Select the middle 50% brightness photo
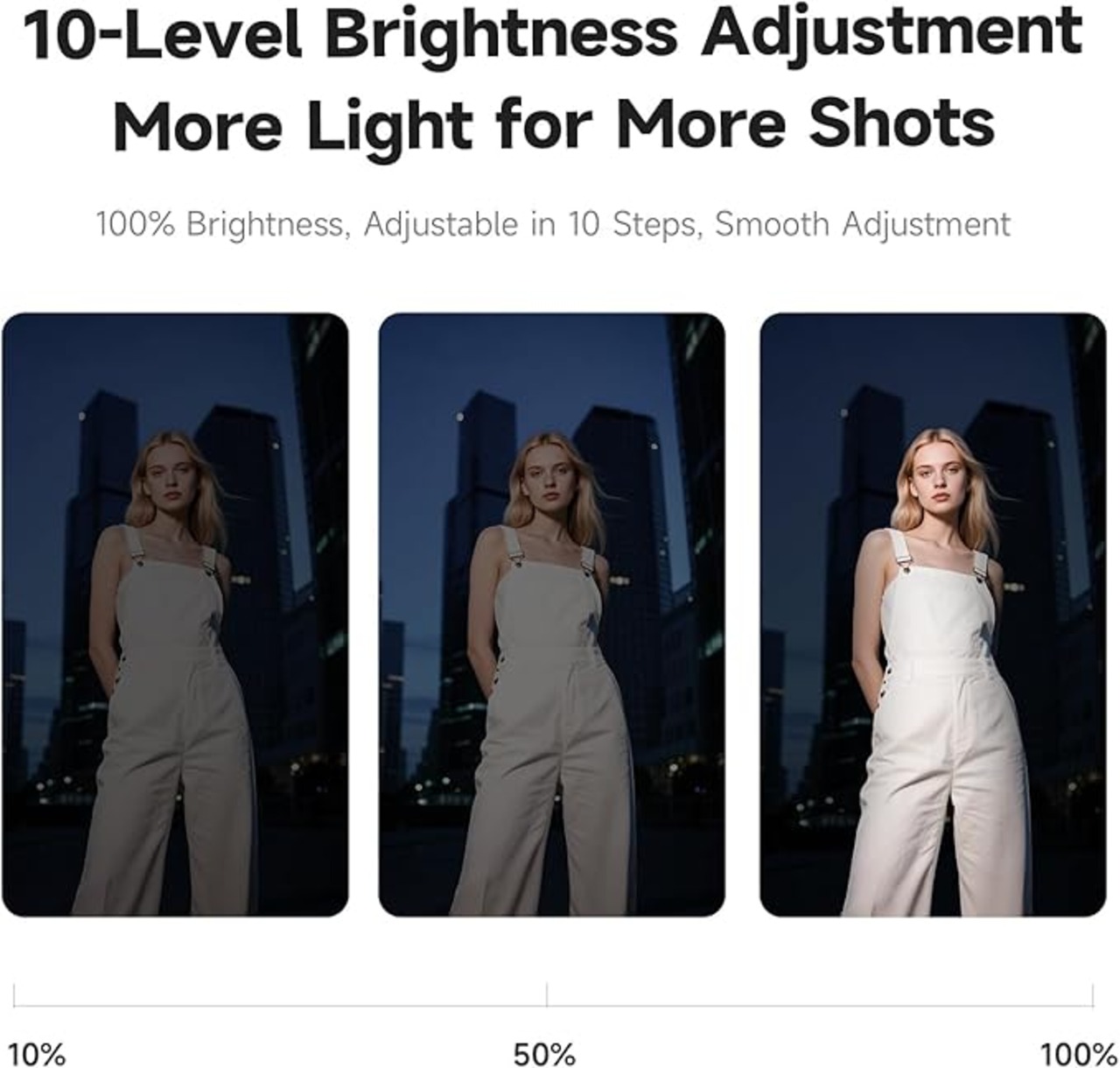The height and width of the screenshot is (1068, 1120). [551, 615]
